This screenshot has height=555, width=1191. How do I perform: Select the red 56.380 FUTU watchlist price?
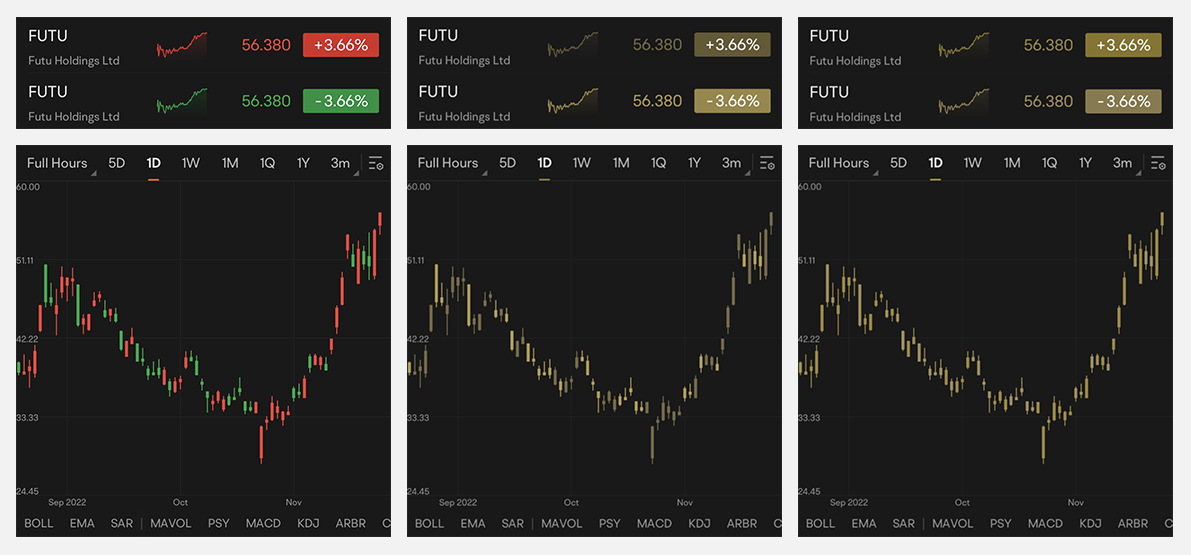266,45
